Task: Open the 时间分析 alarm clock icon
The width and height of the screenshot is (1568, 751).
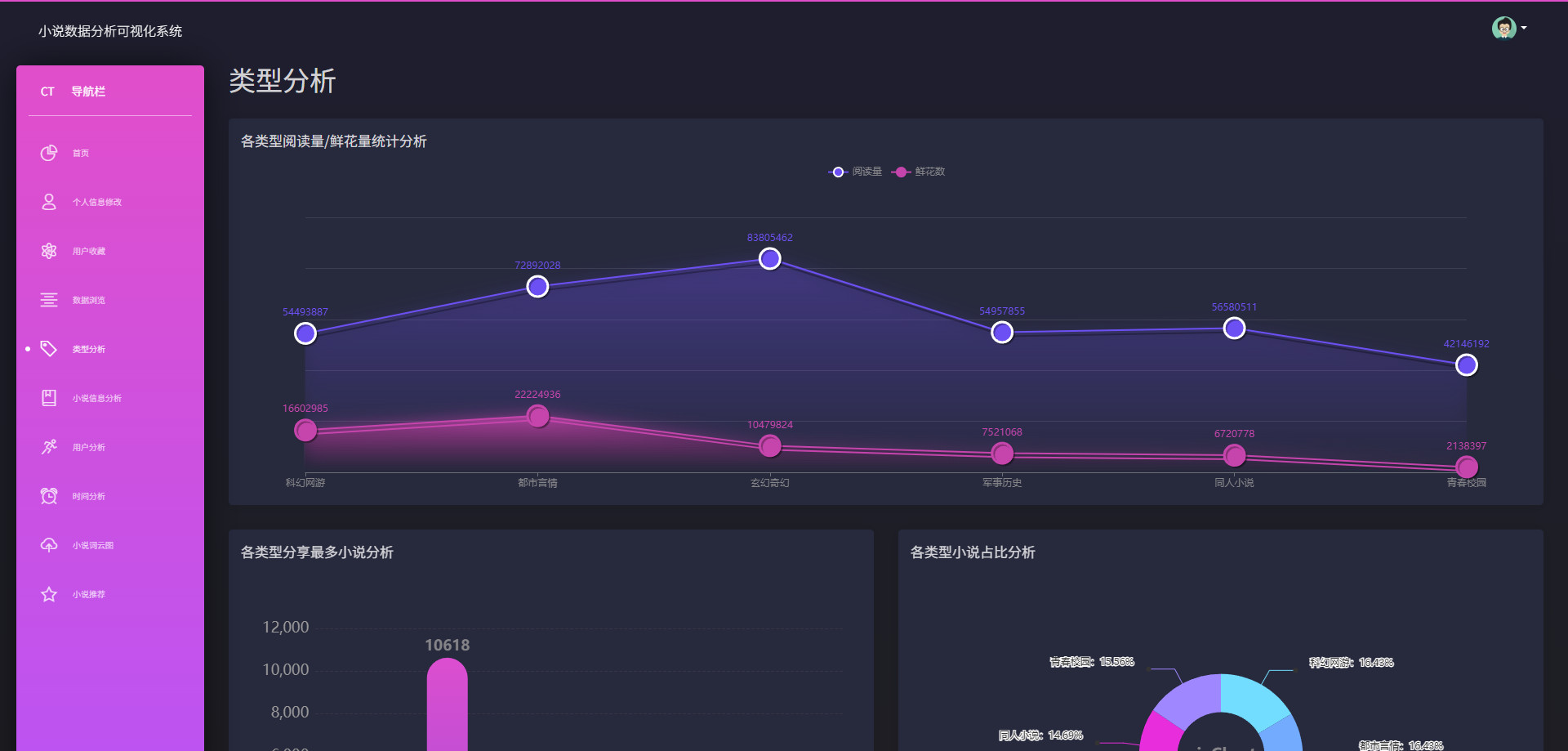Action: pyautogui.click(x=49, y=496)
